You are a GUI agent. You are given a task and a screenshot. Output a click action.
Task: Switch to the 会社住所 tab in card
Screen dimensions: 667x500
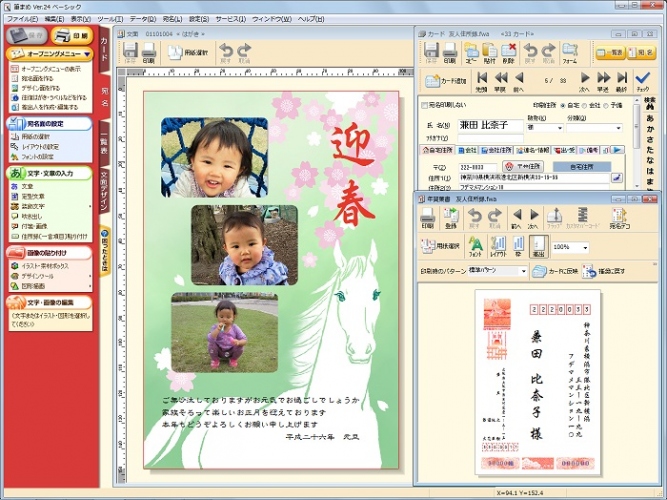[x=496, y=150]
